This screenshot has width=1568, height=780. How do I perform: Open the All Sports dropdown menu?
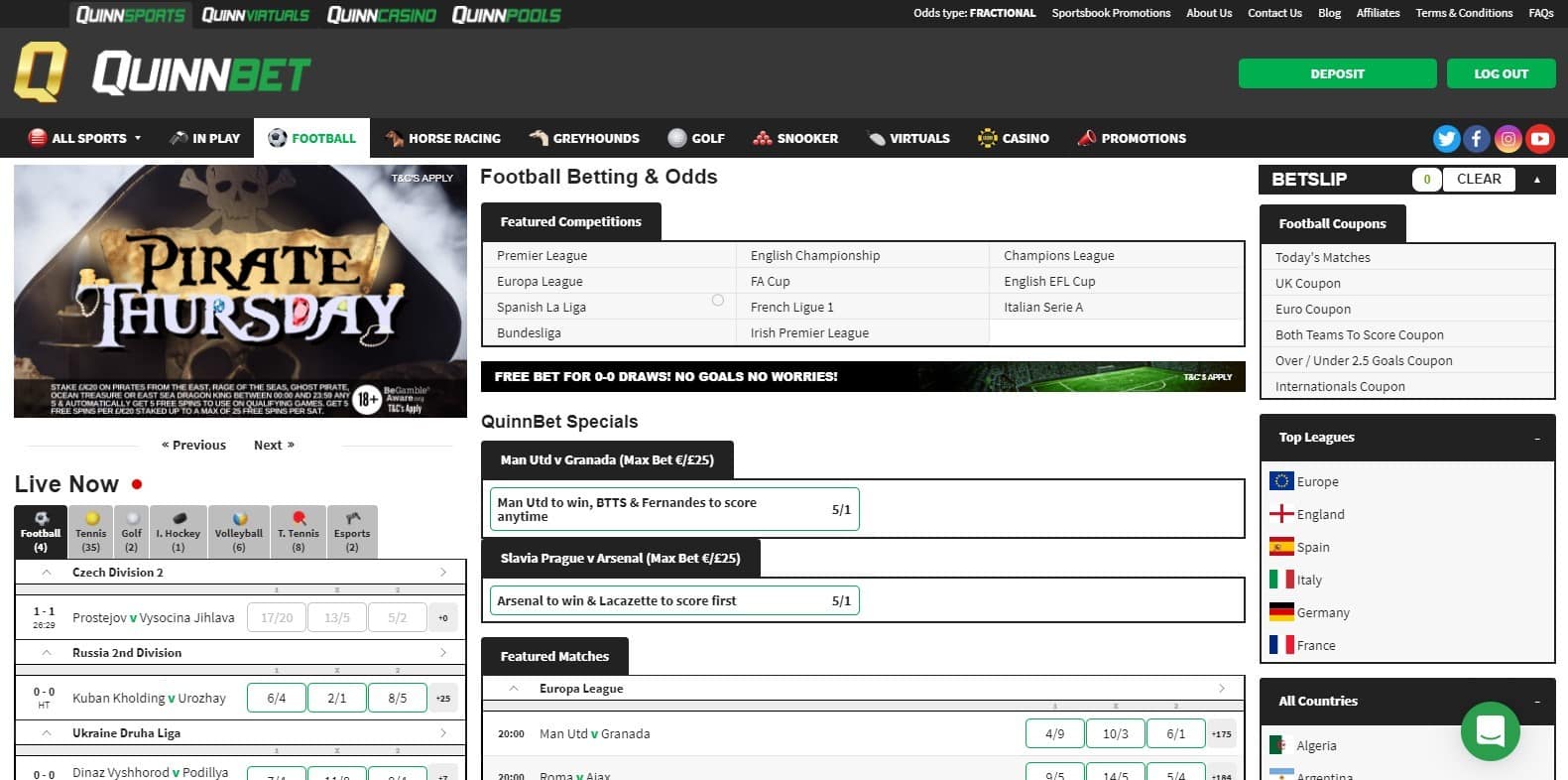[x=85, y=139]
